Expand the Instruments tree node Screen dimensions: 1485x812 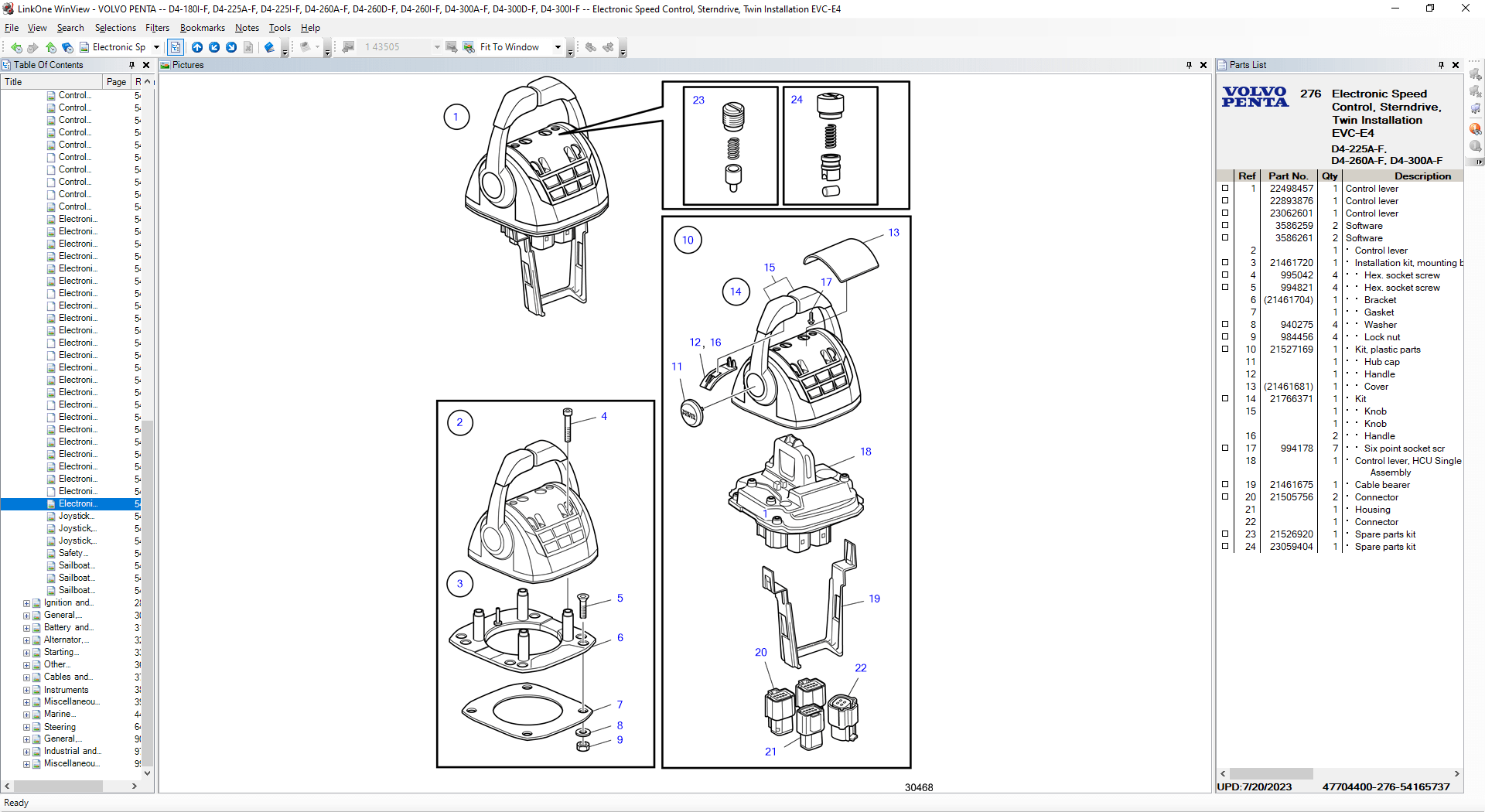point(26,690)
